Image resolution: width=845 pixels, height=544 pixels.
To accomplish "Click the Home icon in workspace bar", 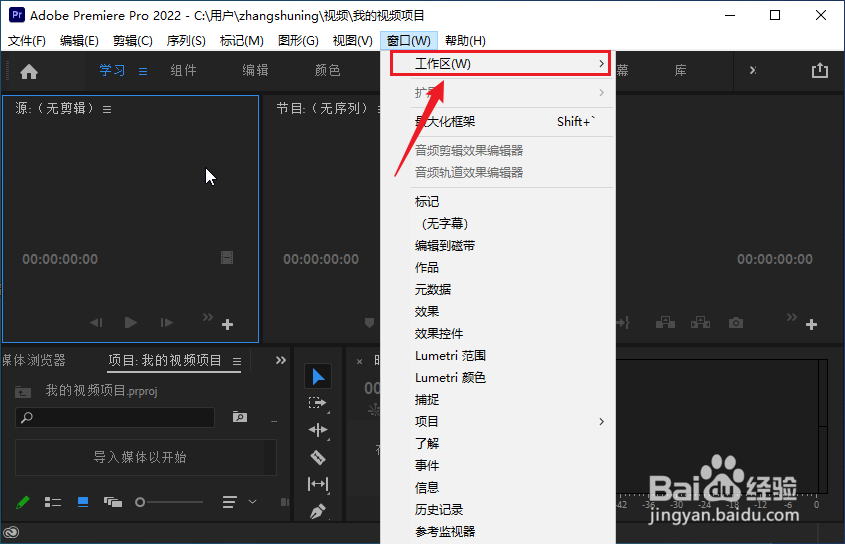I will pyautogui.click(x=29, y=71).
